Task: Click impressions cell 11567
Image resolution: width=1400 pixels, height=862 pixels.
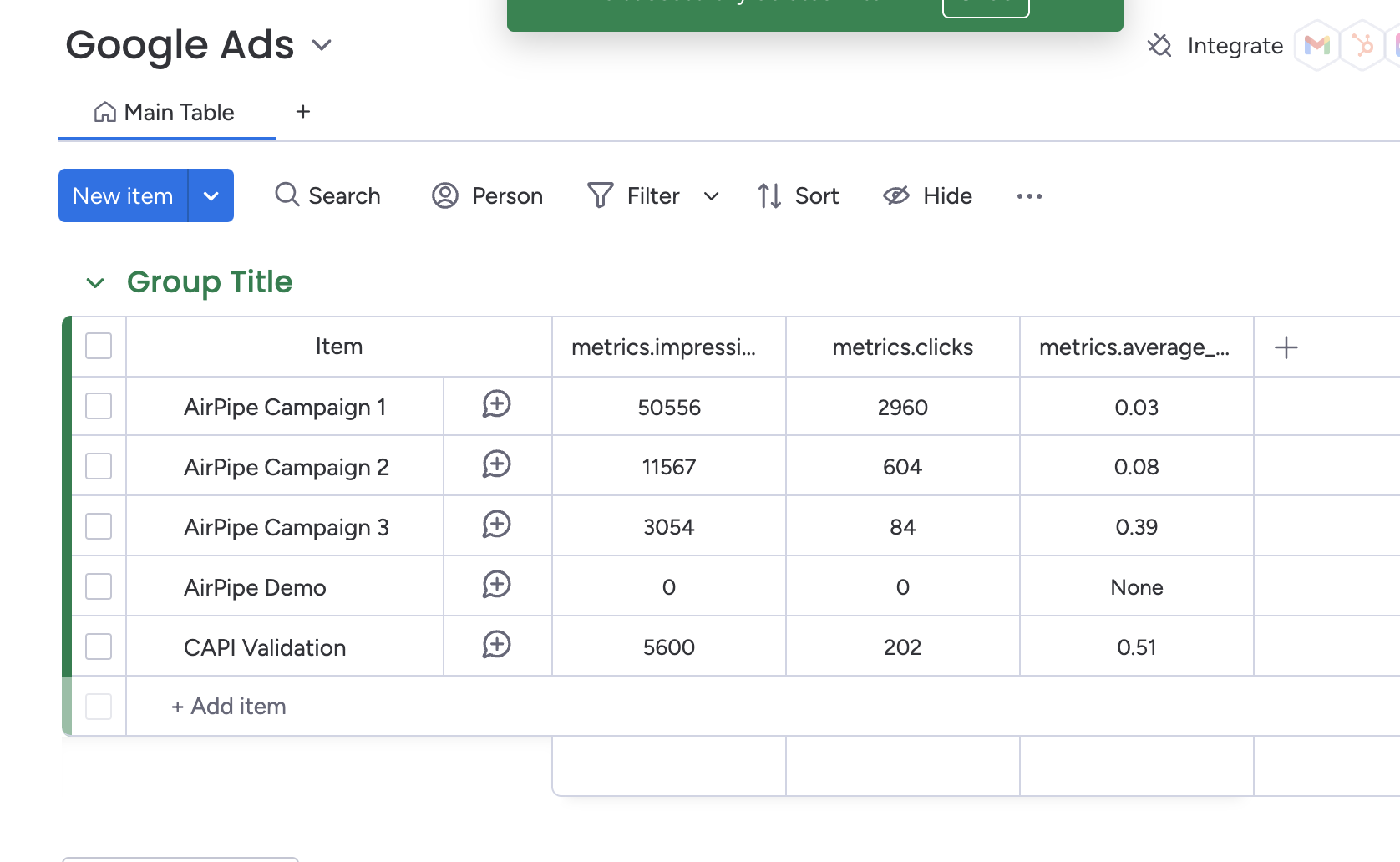Action: click(669, 467)
